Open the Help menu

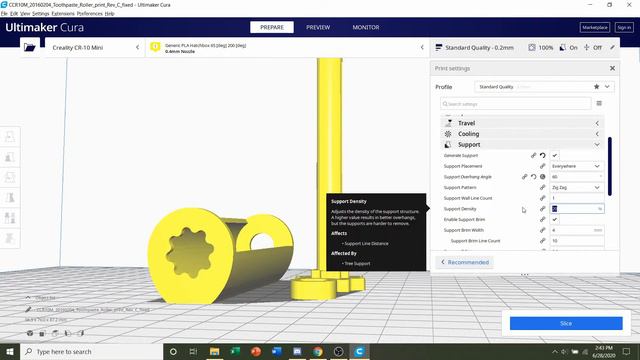109,13
